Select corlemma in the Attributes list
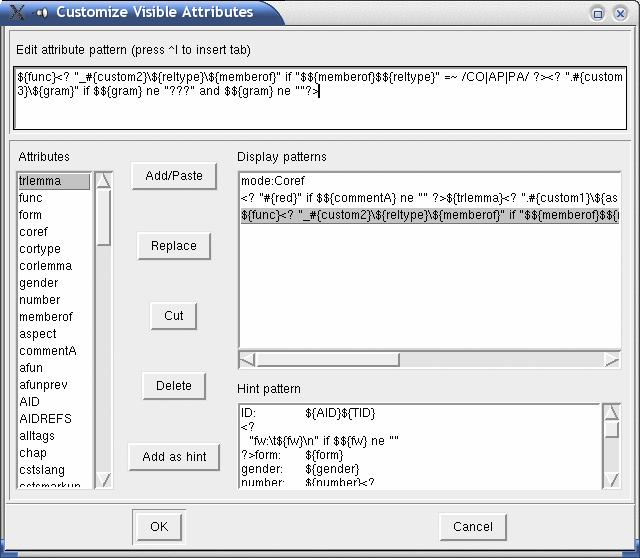Viewport: 640px width, 558px height. [x=54, y=266]
